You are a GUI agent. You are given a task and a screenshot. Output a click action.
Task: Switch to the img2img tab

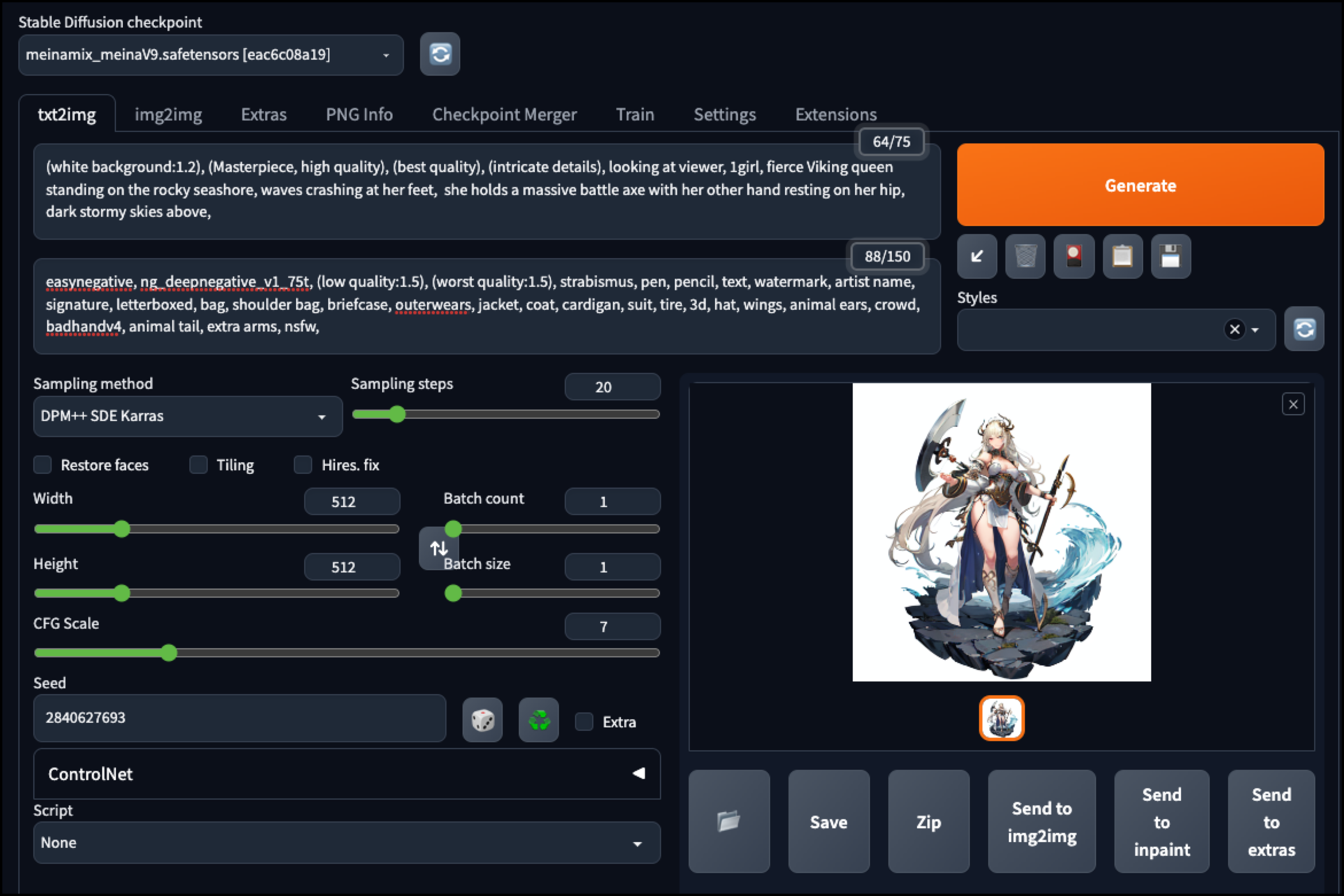168,115
